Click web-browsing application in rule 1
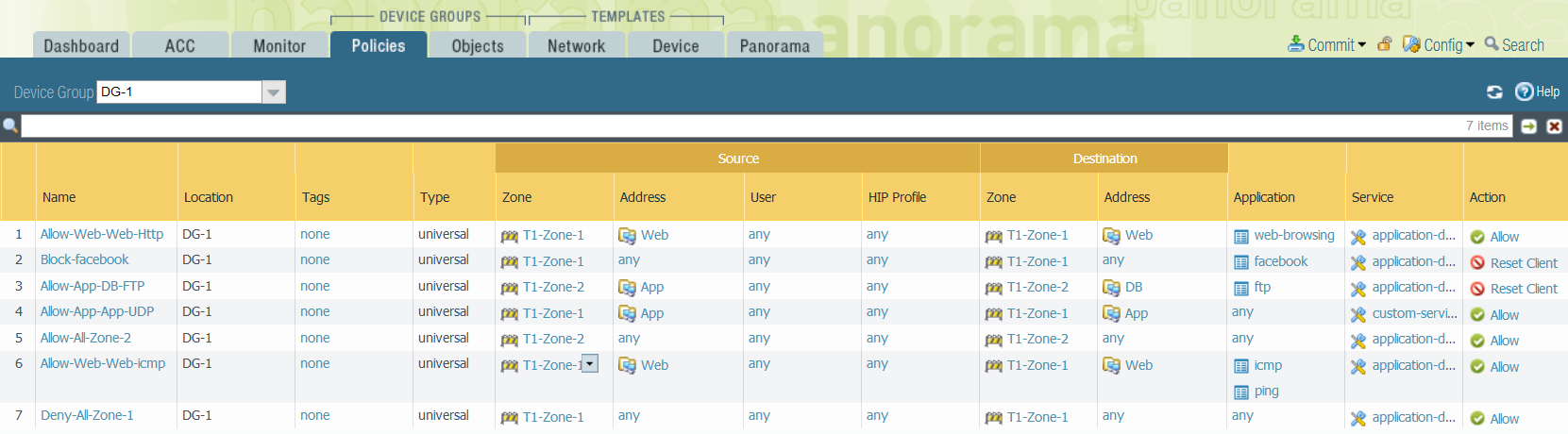Image resolution: width=1568 pixels, height=434 pixels. point(1294,235)
